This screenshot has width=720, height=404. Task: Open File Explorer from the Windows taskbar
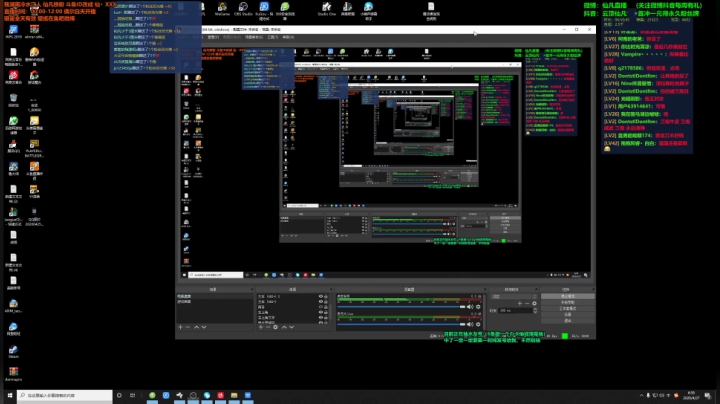[234, 395]
